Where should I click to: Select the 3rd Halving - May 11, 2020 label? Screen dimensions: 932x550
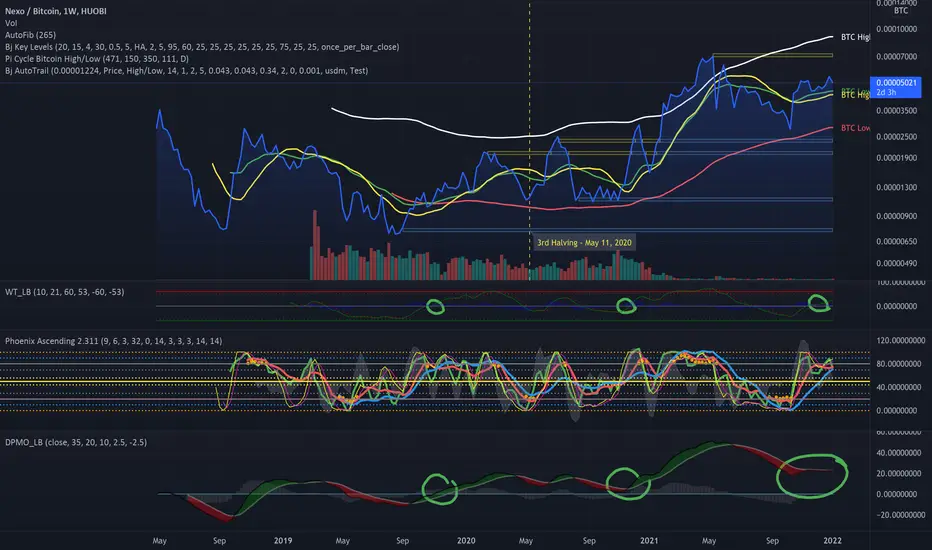click(x=584, y=243)
